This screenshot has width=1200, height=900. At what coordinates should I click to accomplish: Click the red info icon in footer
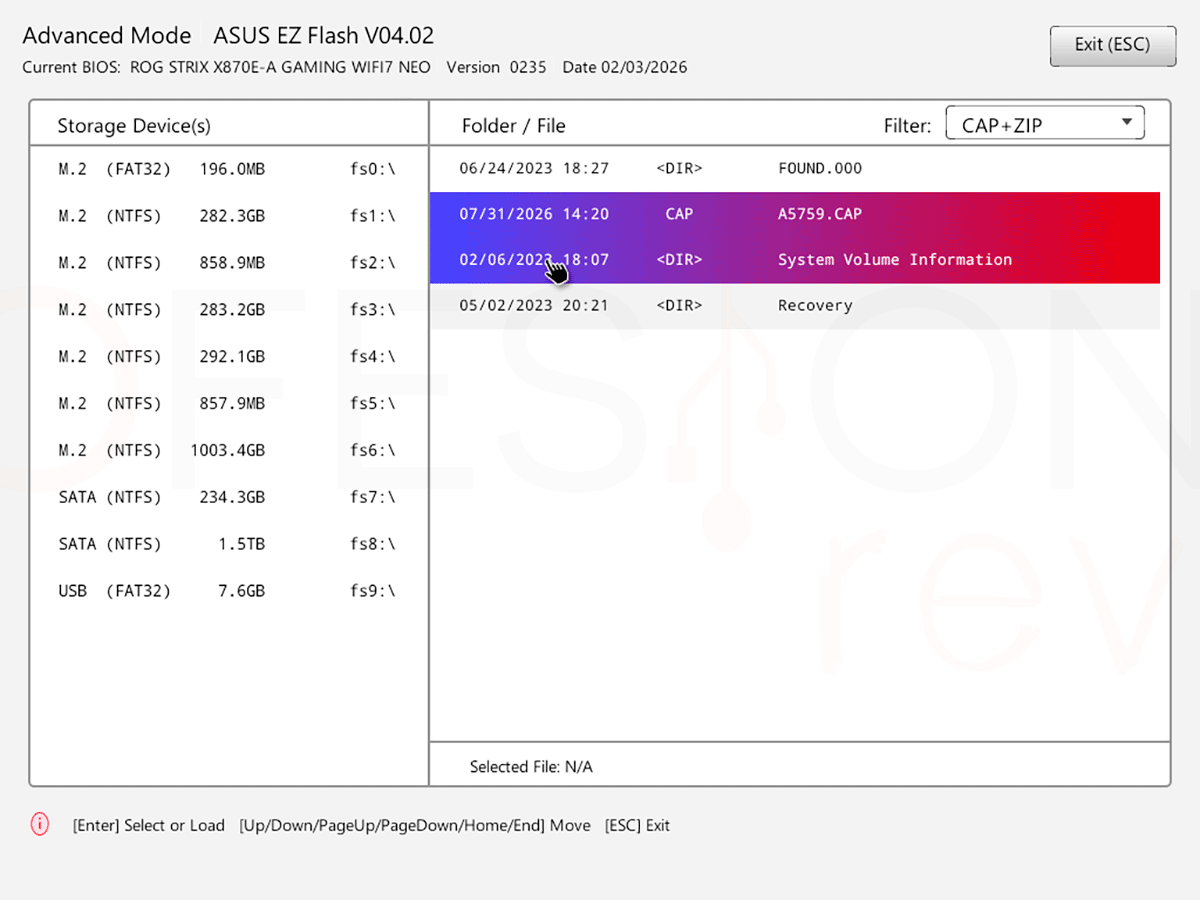[x=40, y=825]
